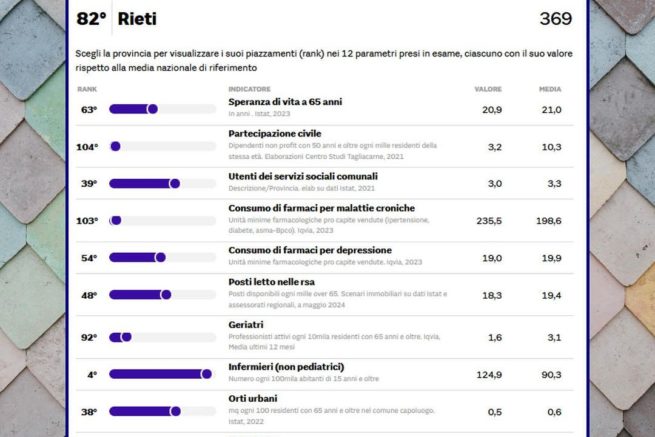This screenshot has width=655, height=437.
Task: Click the farmaci per depressione rank bar
Action: click(x=161, y=257)
